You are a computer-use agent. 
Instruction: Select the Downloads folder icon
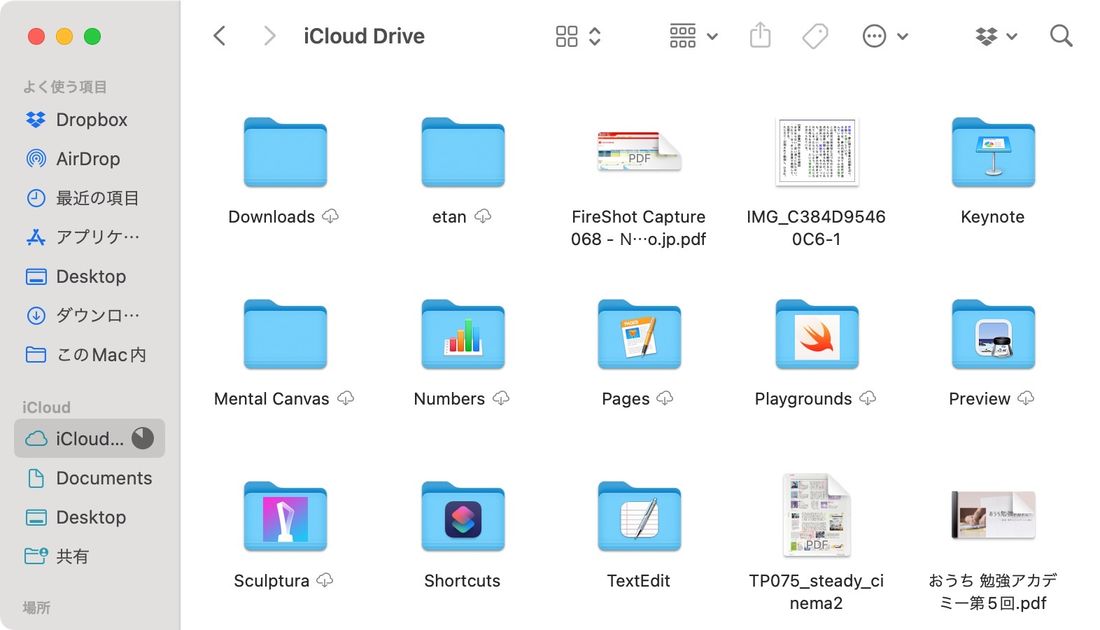(285, 152)
